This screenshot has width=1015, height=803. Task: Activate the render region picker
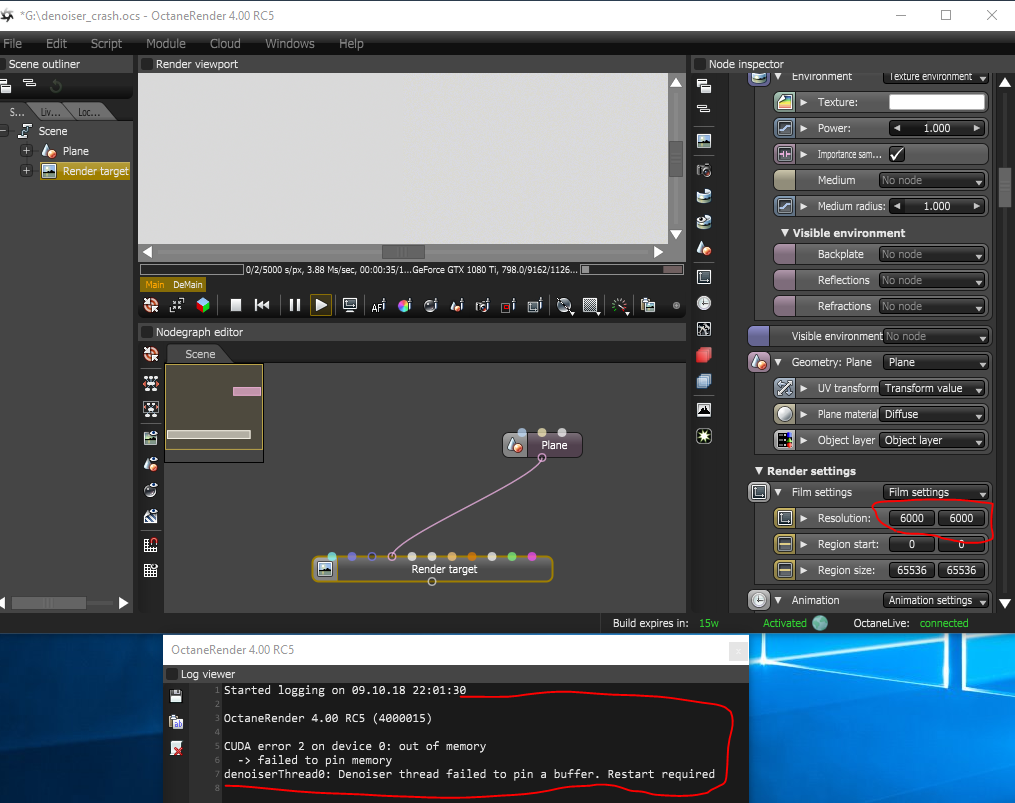(x=508, y=305)
